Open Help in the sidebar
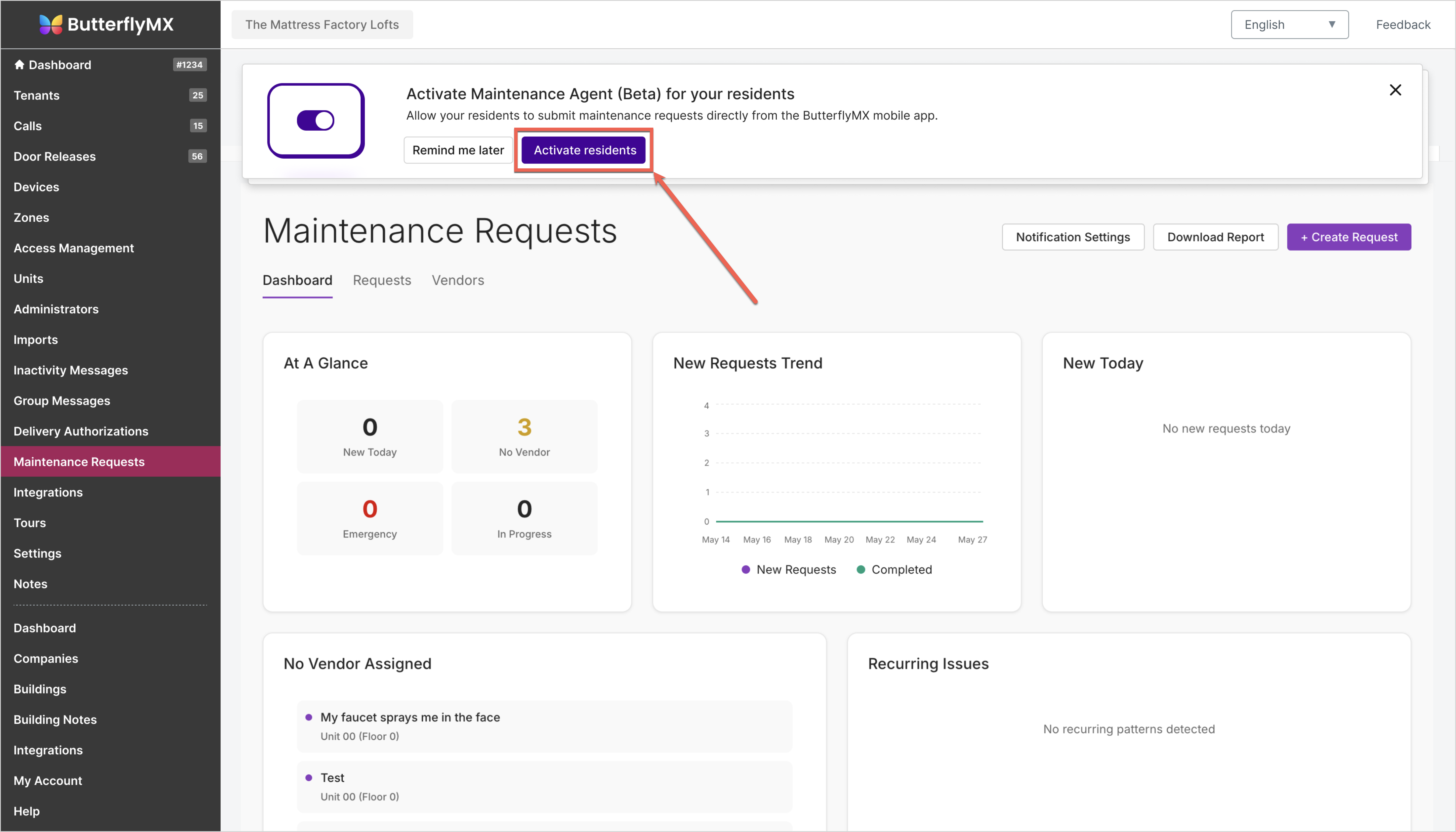 [x=110, y=811]
